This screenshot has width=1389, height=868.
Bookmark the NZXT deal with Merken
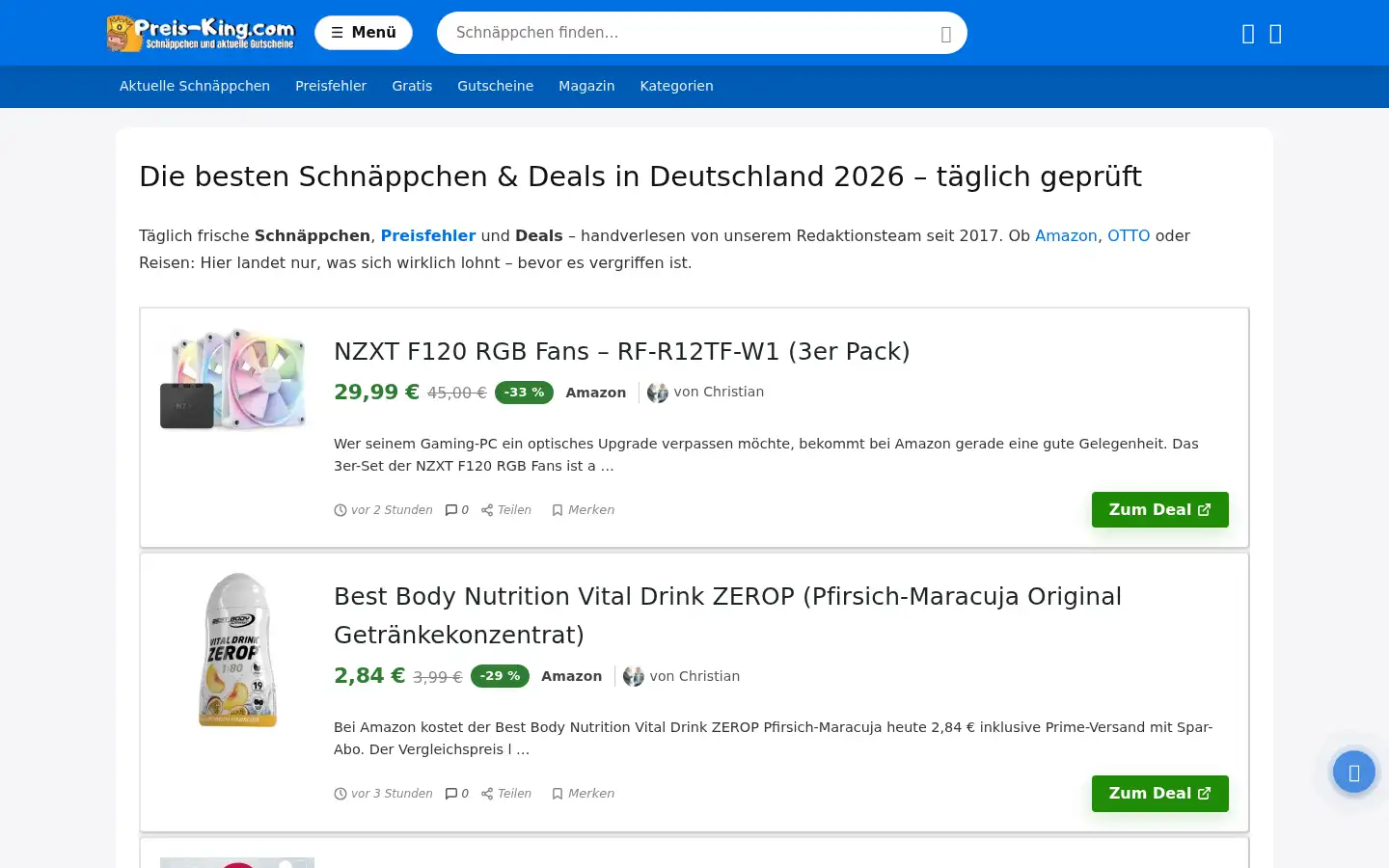tap(583, 510)
